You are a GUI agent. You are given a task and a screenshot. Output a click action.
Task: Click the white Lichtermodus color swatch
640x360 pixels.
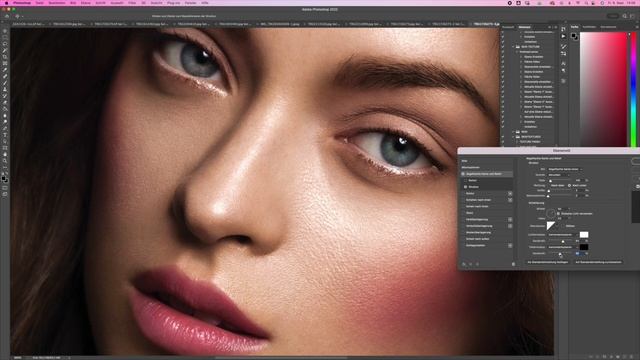tap(584, 235)
